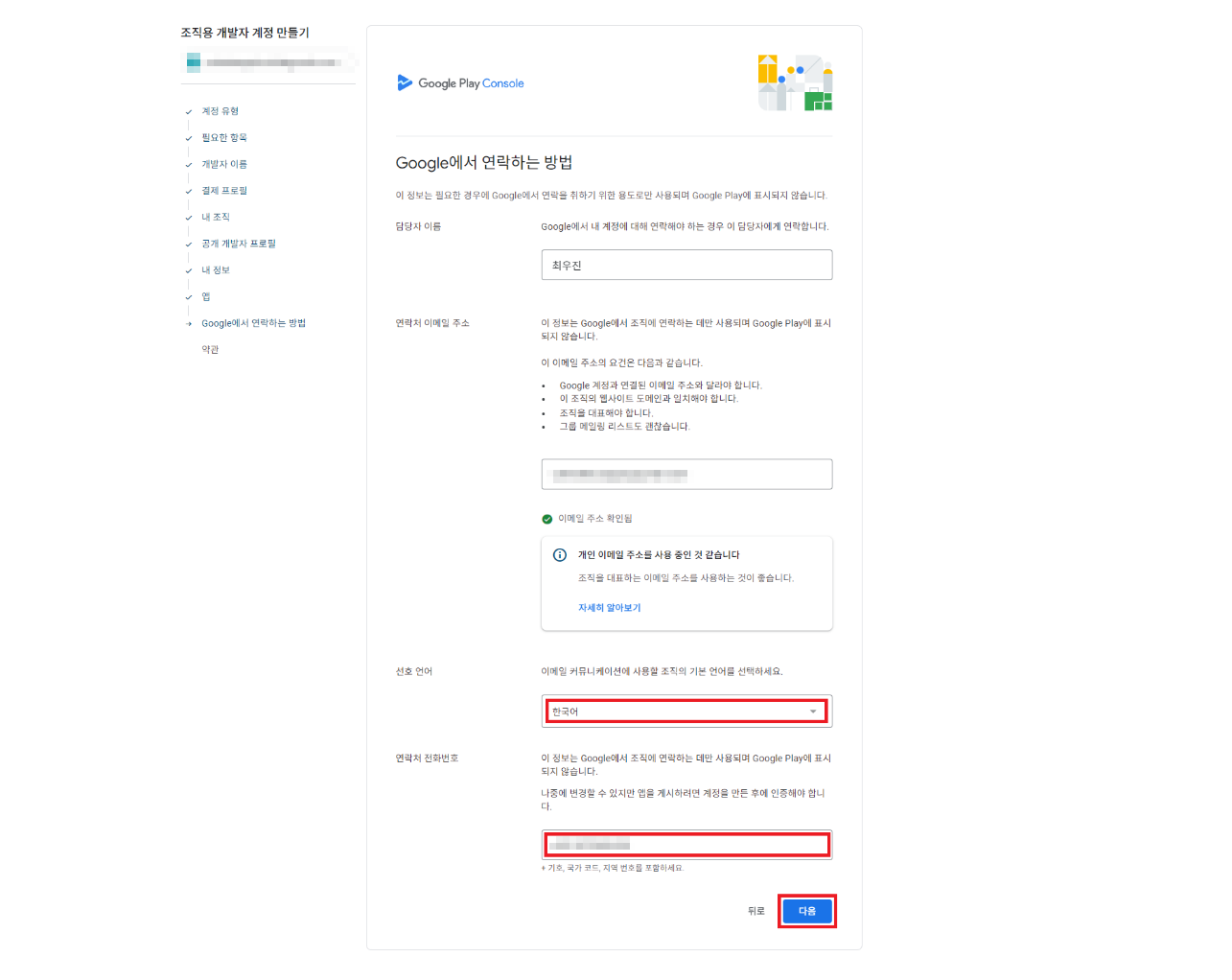This screenshot has width=1232, height=980.
Task: Click the Play Console header illustration
Action: pos(795,82)
